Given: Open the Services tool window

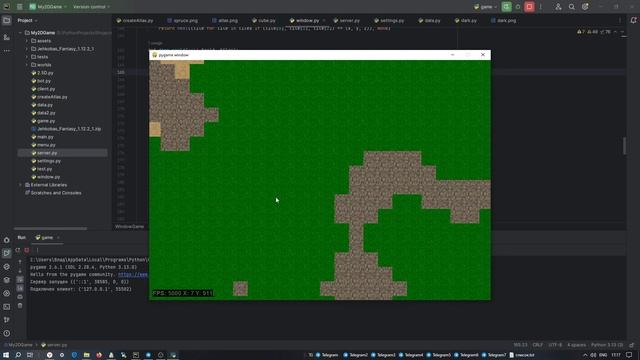Looking at the screenshot, I should pyautogui.click(x=7, y=293).
